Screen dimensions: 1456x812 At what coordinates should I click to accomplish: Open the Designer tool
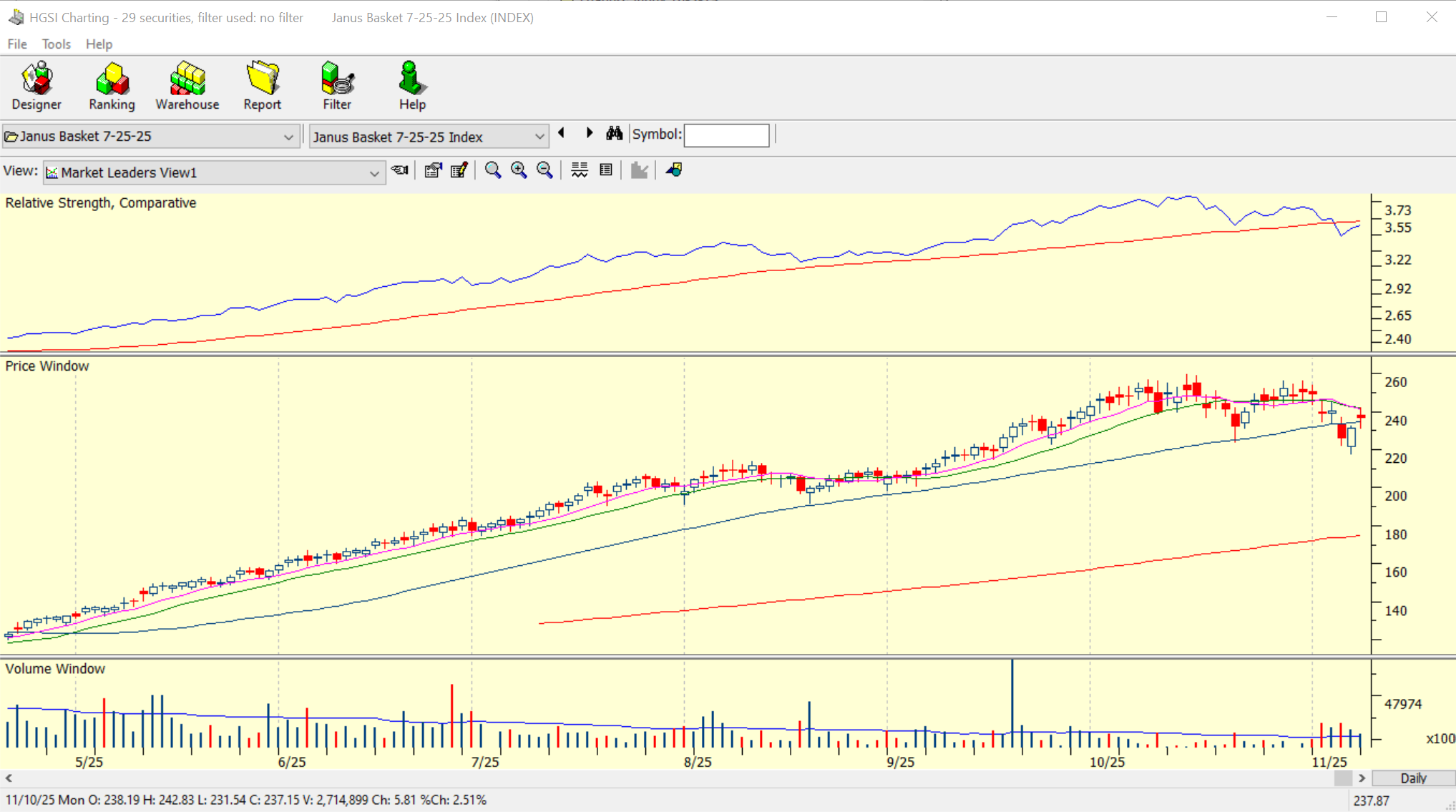point(36,86)
